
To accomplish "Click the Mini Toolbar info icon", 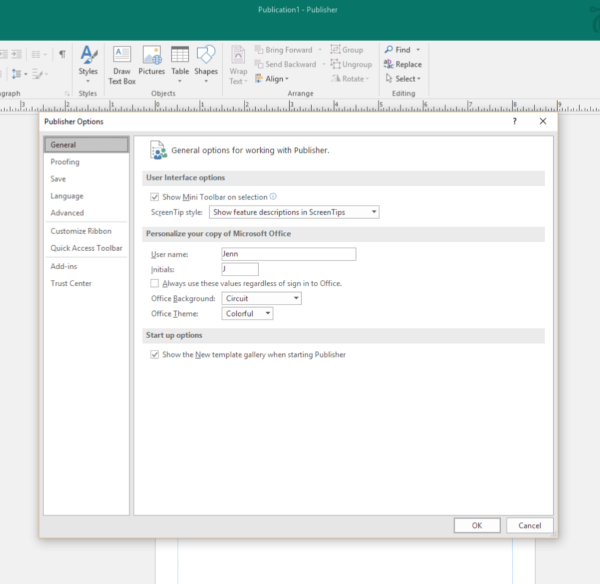I will pyautogui.click(x=273, y=197).
